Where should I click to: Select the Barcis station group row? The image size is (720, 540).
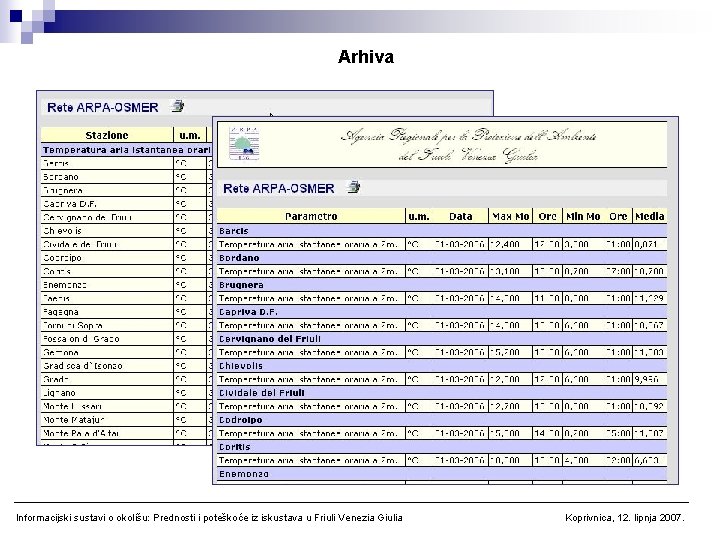pyautogui.click(x=442, y=231)
